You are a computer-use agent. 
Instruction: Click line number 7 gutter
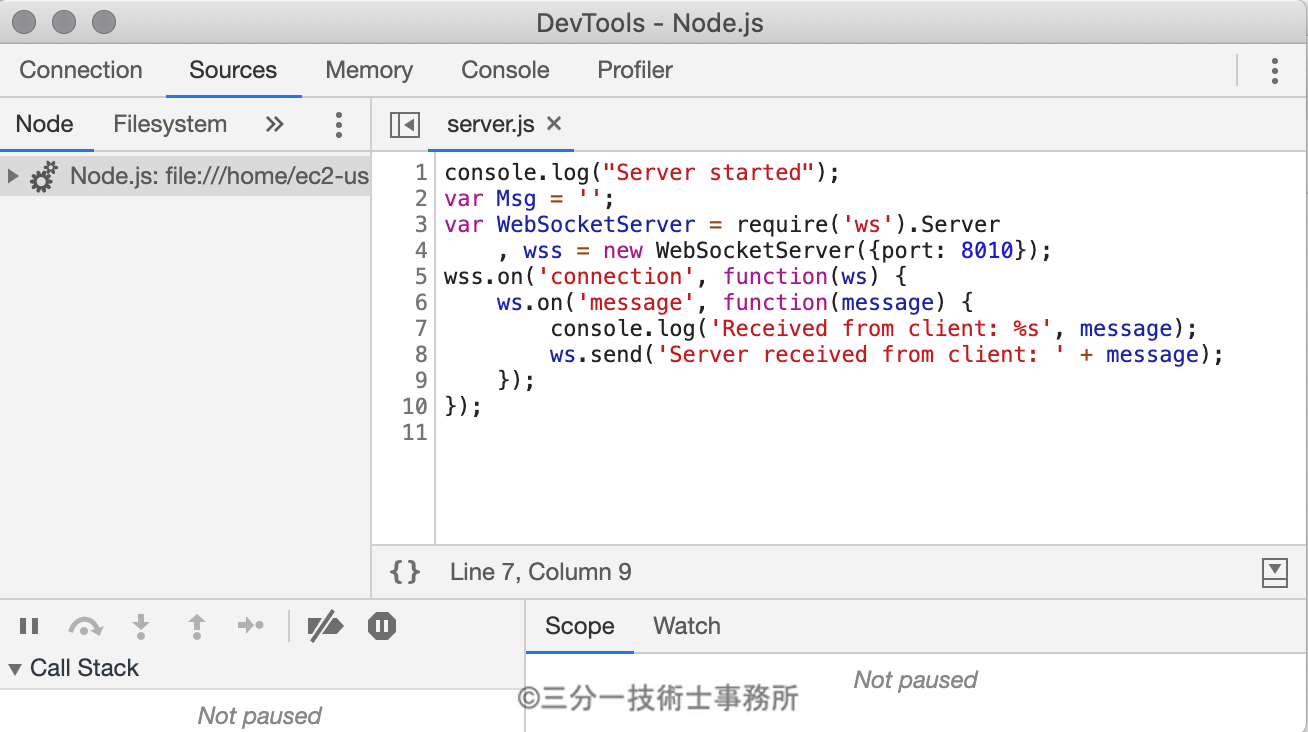420,328
